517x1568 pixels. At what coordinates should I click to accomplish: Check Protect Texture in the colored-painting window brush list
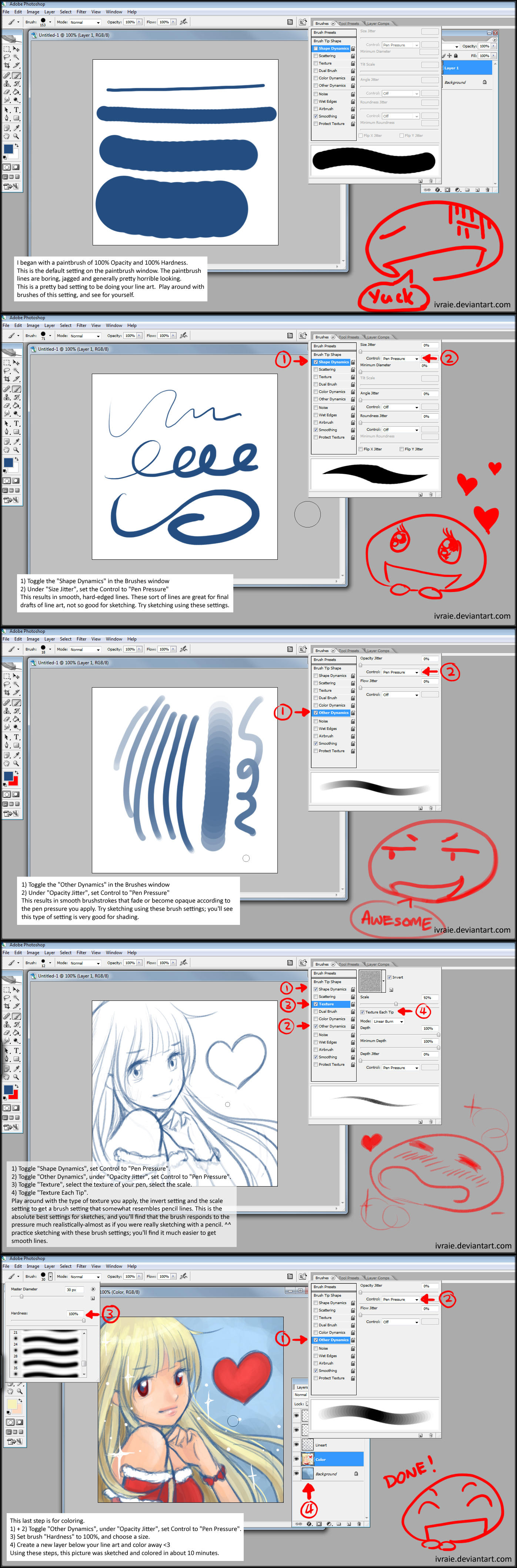(316, 1378)
